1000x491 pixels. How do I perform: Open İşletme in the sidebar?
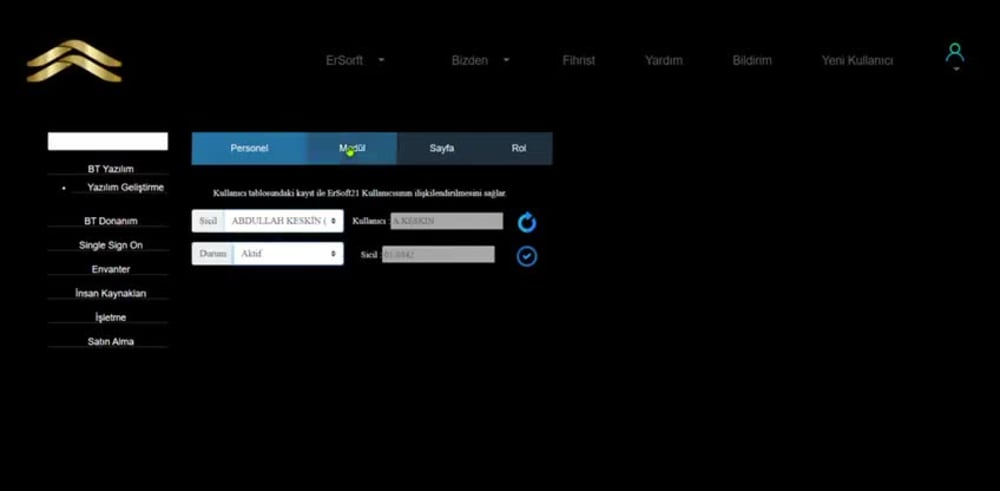pyautogui.click(x=110, y=318)
